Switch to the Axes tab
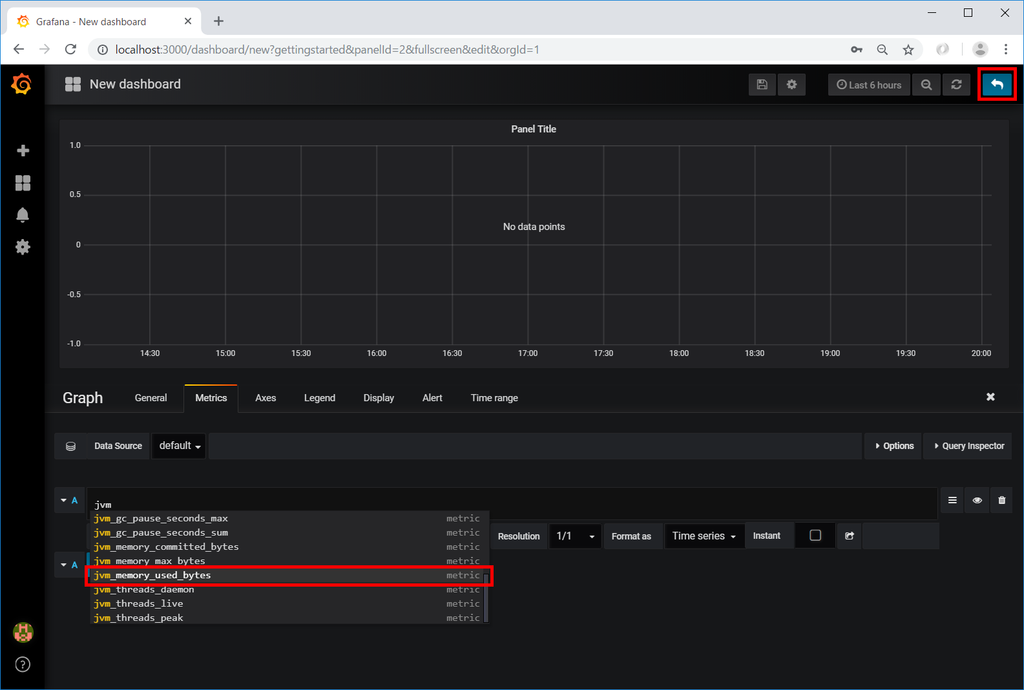Screen dimensions: 1024x690 tap(266, 398)
